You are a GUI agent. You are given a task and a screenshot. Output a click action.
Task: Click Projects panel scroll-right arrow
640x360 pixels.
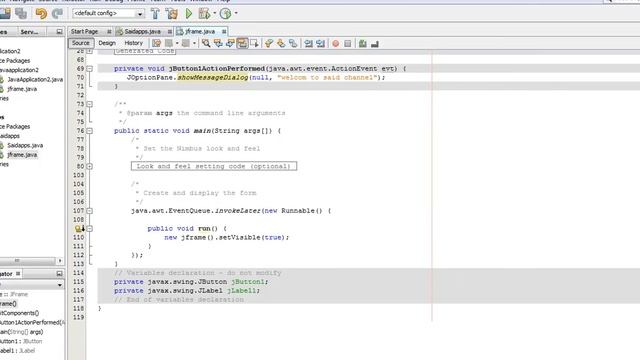(60, 260)
